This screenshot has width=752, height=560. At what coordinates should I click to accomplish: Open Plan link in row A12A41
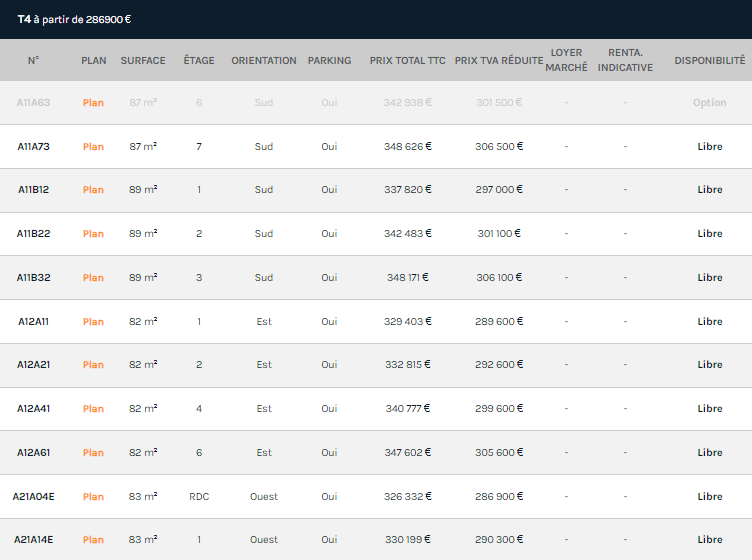point(93,409)
